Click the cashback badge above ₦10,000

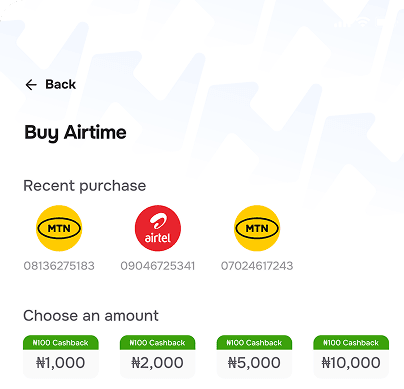tap(351, 343)
